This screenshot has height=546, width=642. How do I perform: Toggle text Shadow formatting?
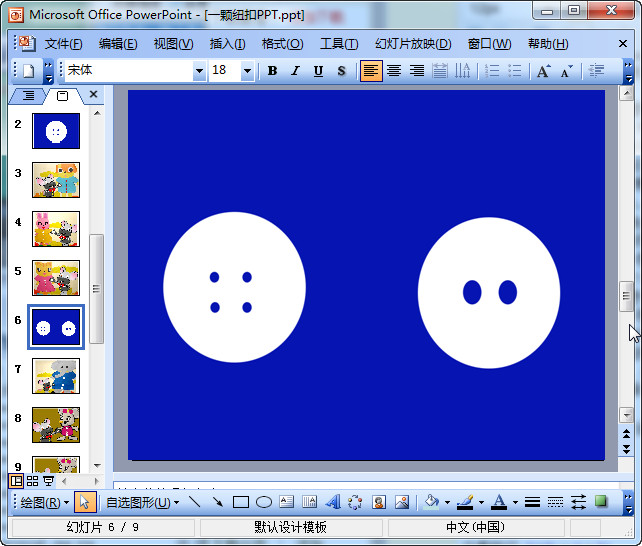(341, 71)
